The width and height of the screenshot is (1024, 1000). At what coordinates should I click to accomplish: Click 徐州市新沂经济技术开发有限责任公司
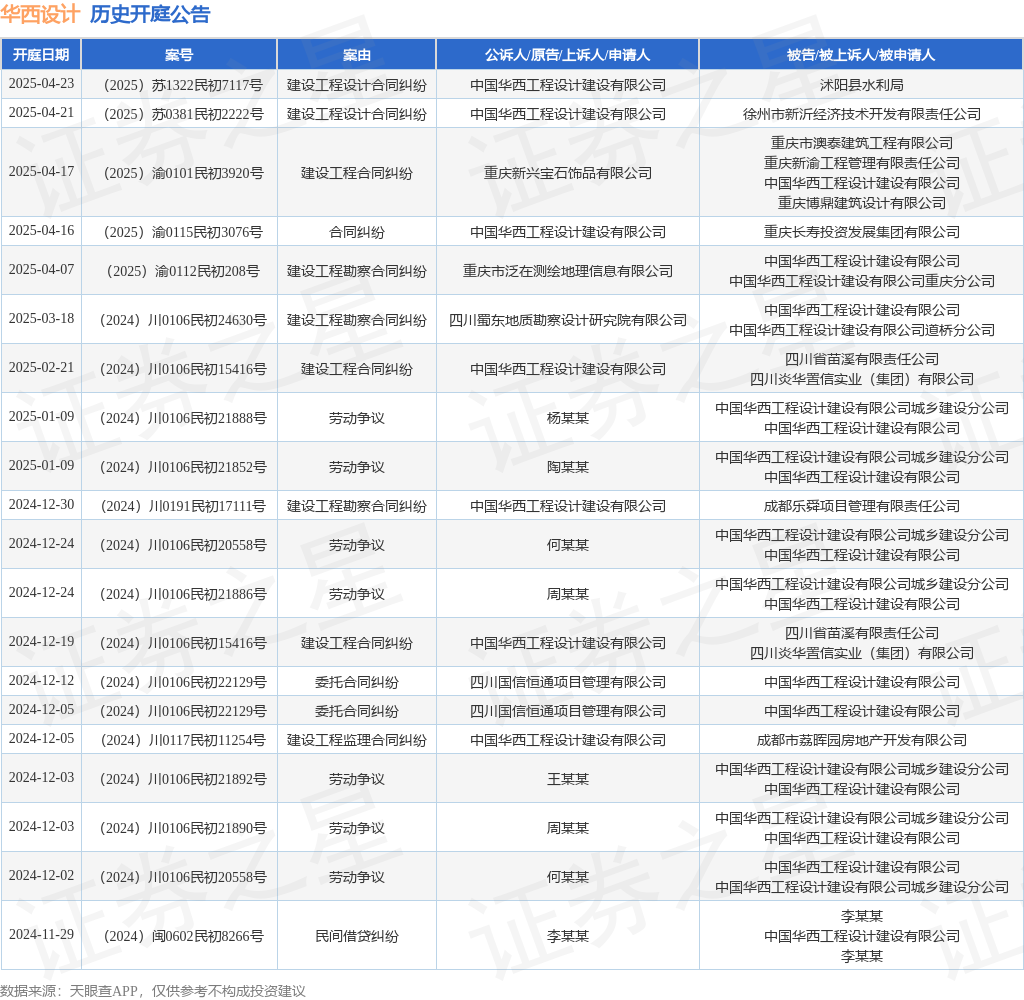[861, 114]
